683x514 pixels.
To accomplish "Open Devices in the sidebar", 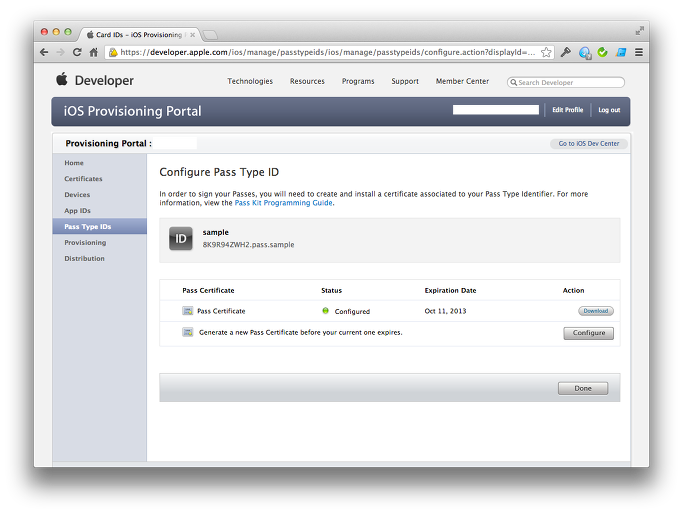I will coord(77,195).
